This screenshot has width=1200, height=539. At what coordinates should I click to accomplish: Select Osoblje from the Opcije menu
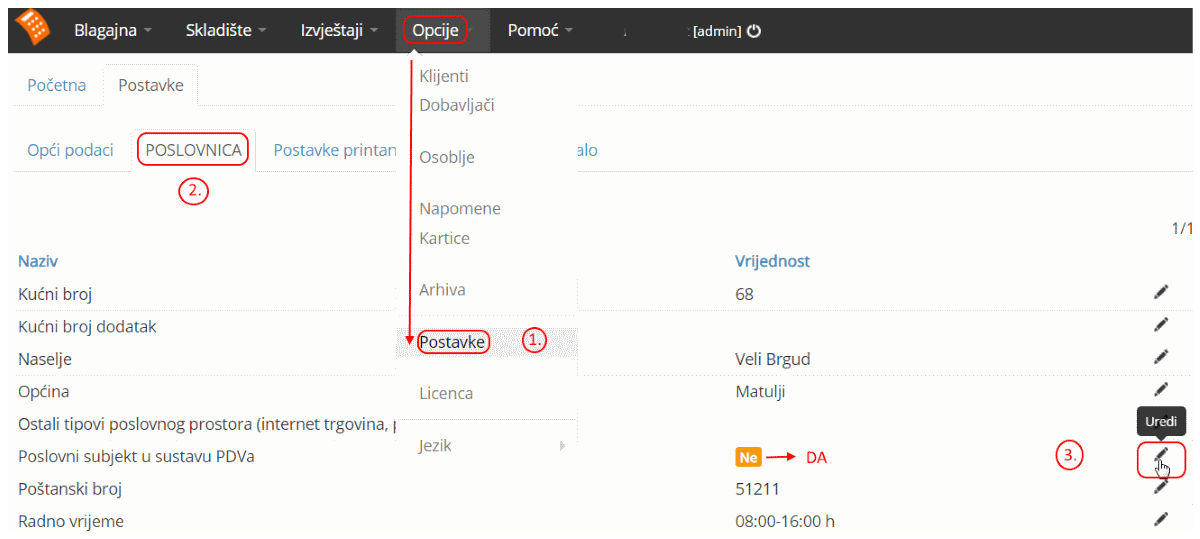(x=447, y=158)
